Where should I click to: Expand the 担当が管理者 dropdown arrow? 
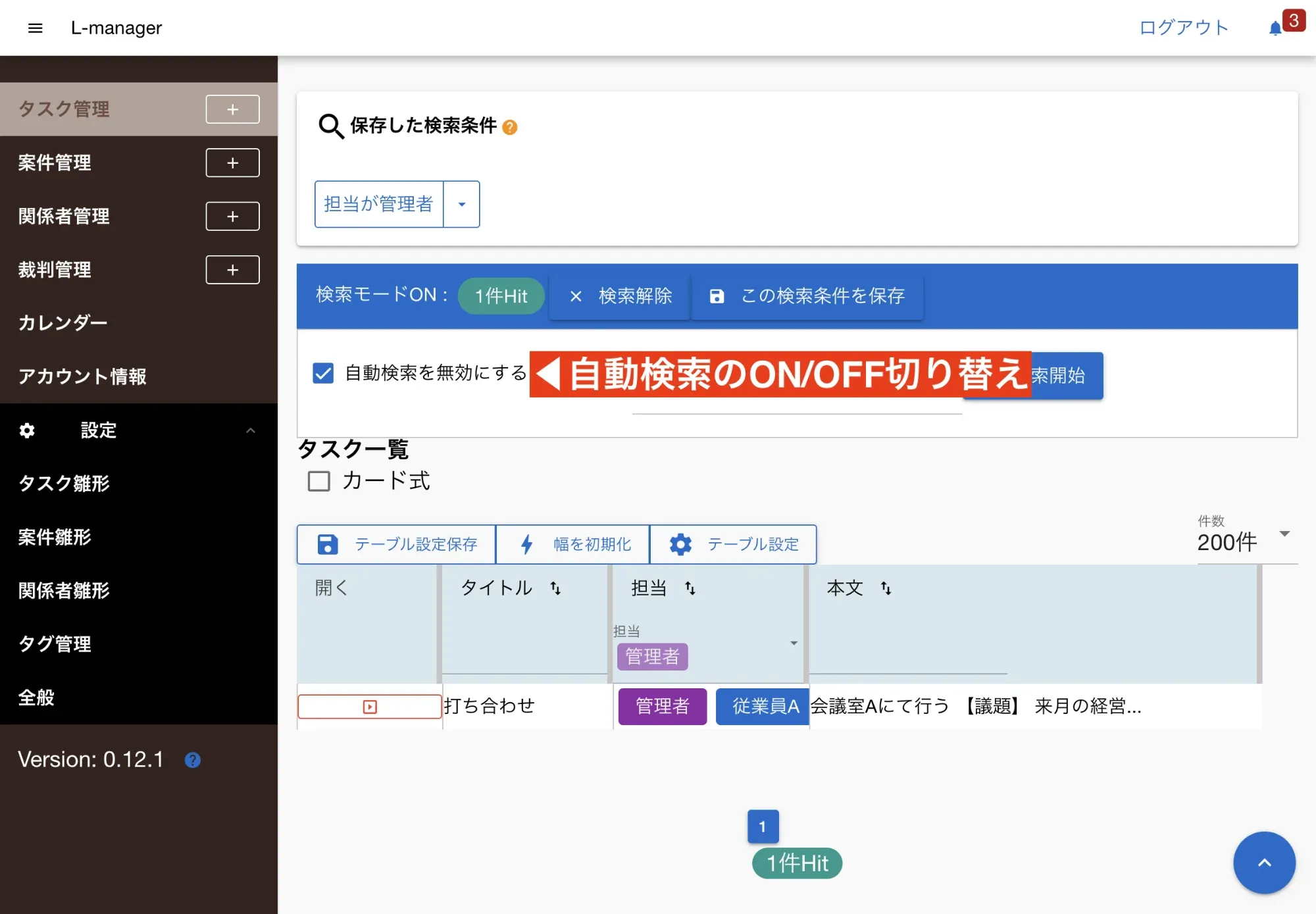(x=462, y=204)
